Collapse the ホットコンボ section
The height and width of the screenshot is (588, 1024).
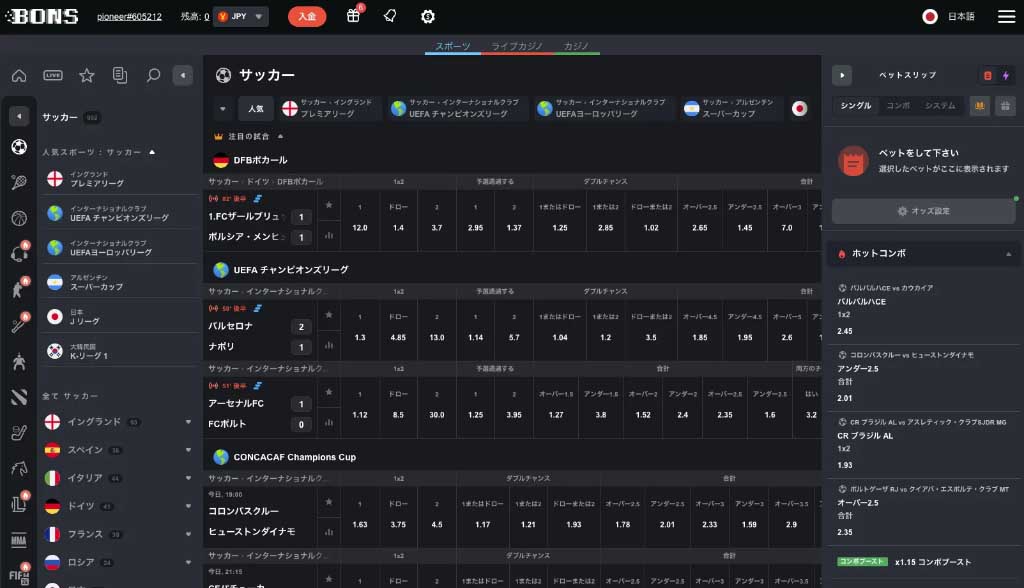point(1008,254)
